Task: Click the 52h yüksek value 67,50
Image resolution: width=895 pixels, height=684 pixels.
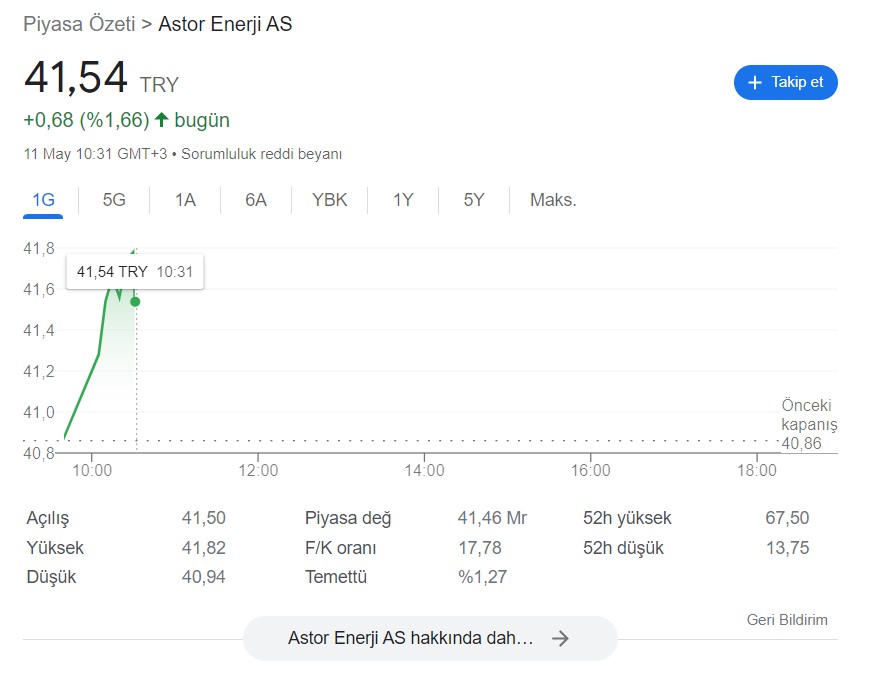Action: point(787,518)
